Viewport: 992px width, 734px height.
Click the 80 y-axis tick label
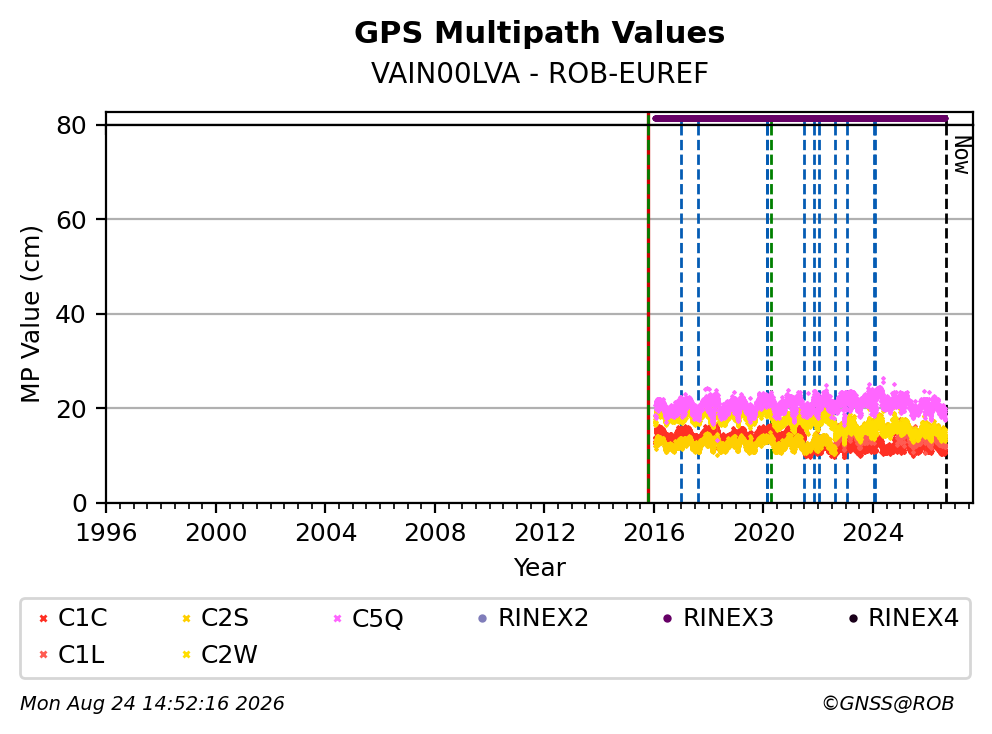(x=71, y=125)
